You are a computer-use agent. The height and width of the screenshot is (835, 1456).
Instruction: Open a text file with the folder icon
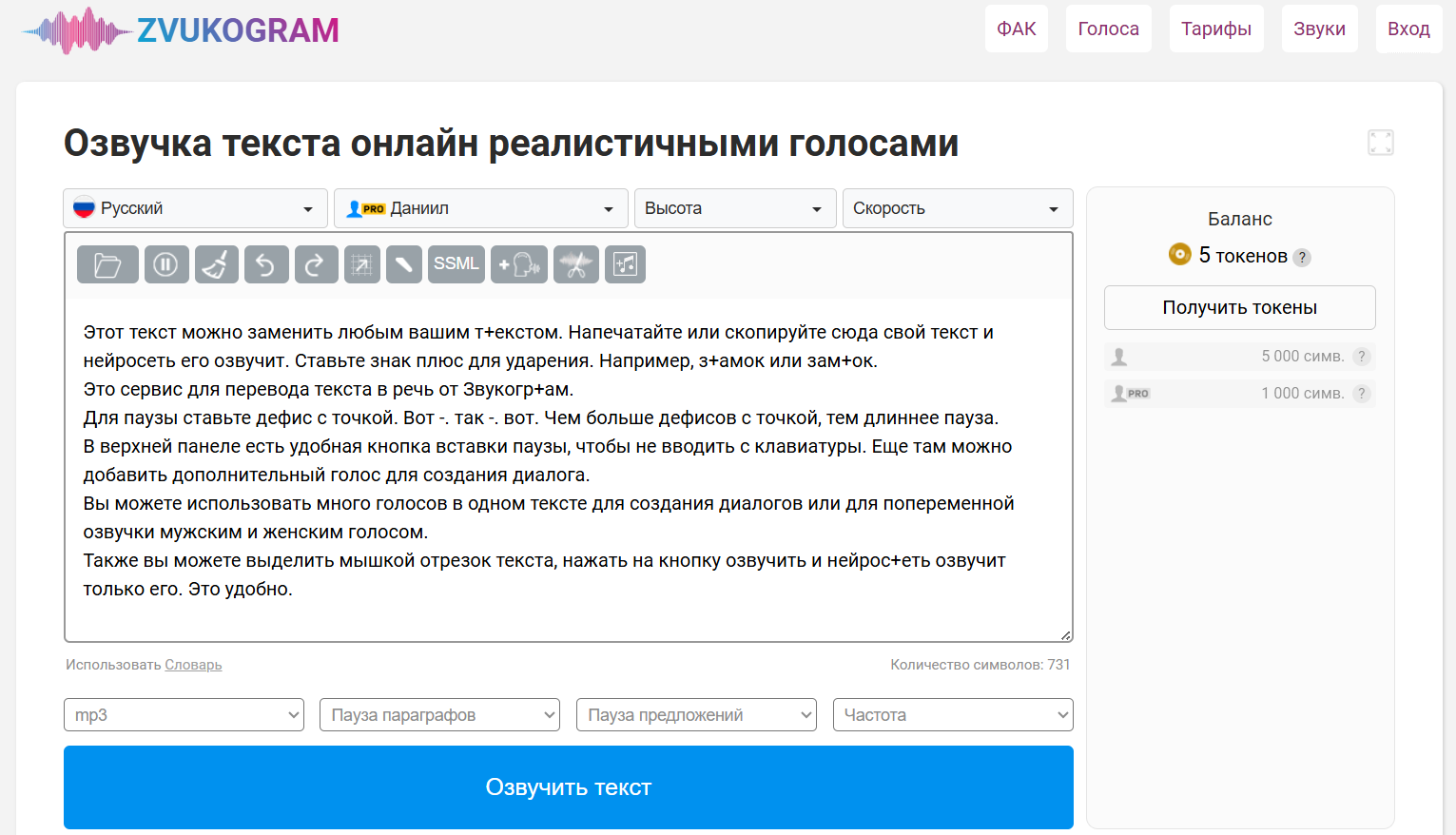[x=107, y=264]
